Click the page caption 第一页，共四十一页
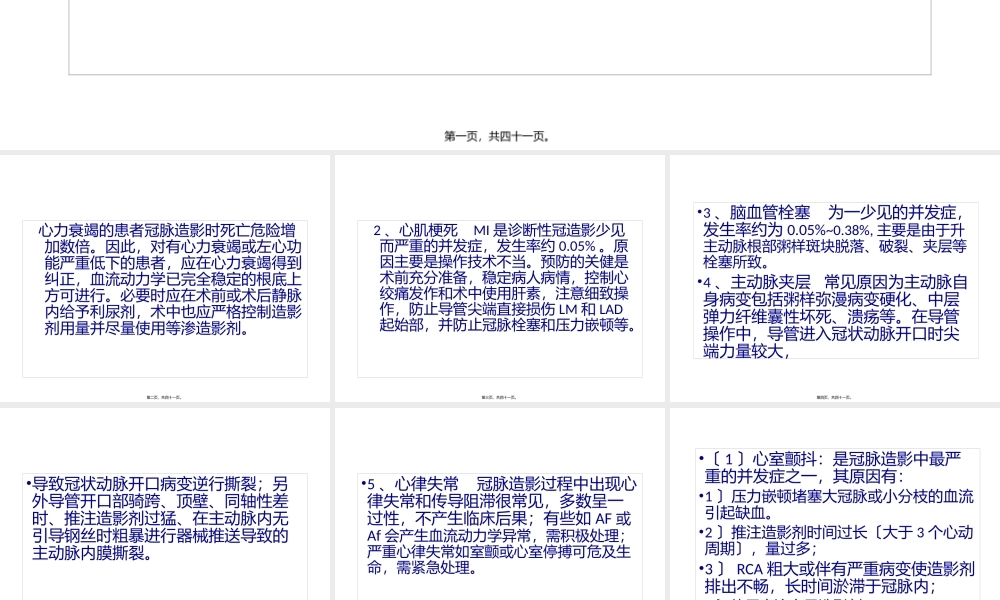The height and width of the screenshot is (600, 1000). point(497,136)
